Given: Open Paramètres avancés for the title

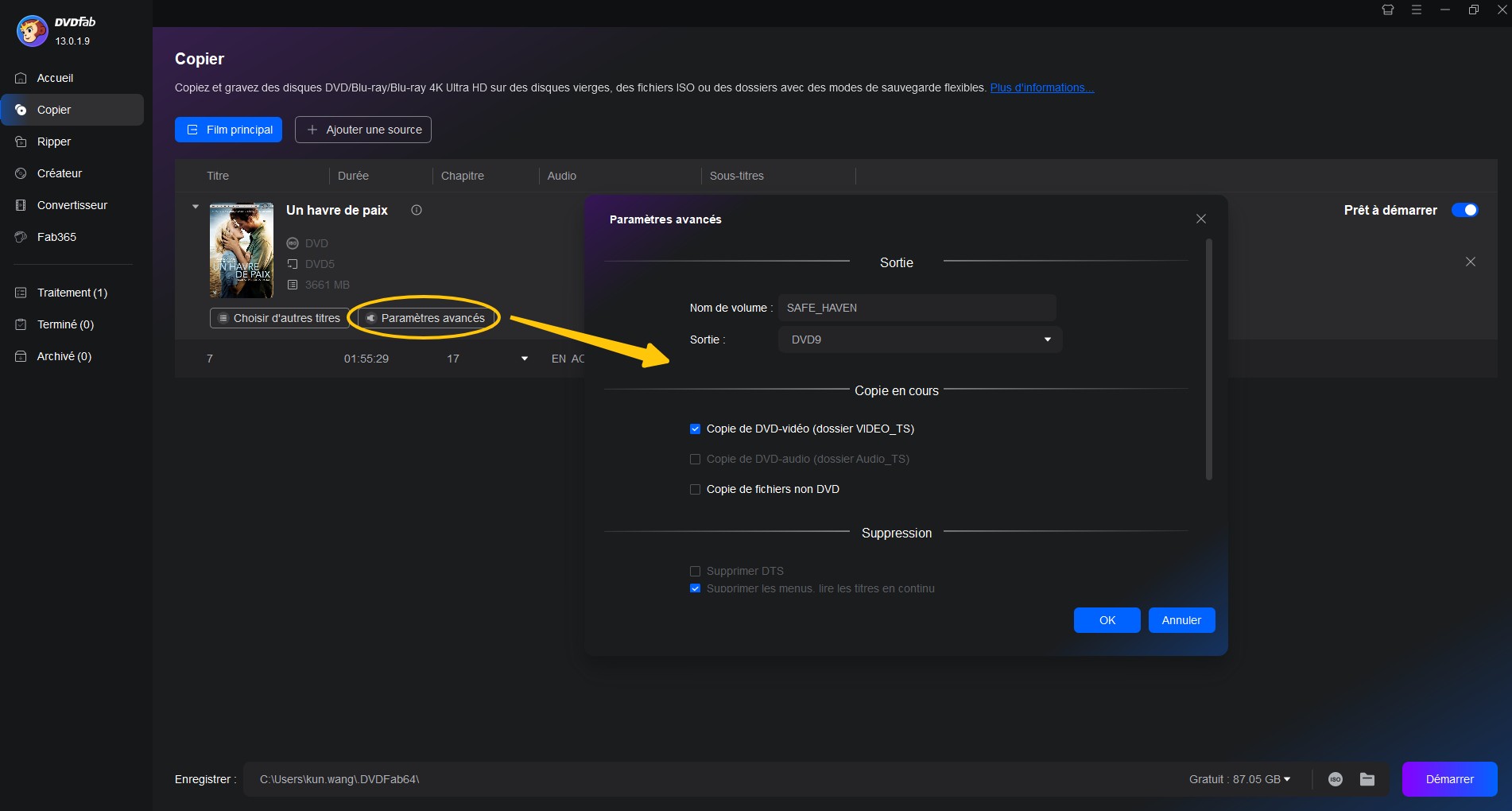Looking at the screenshot, I should [425, 318].
